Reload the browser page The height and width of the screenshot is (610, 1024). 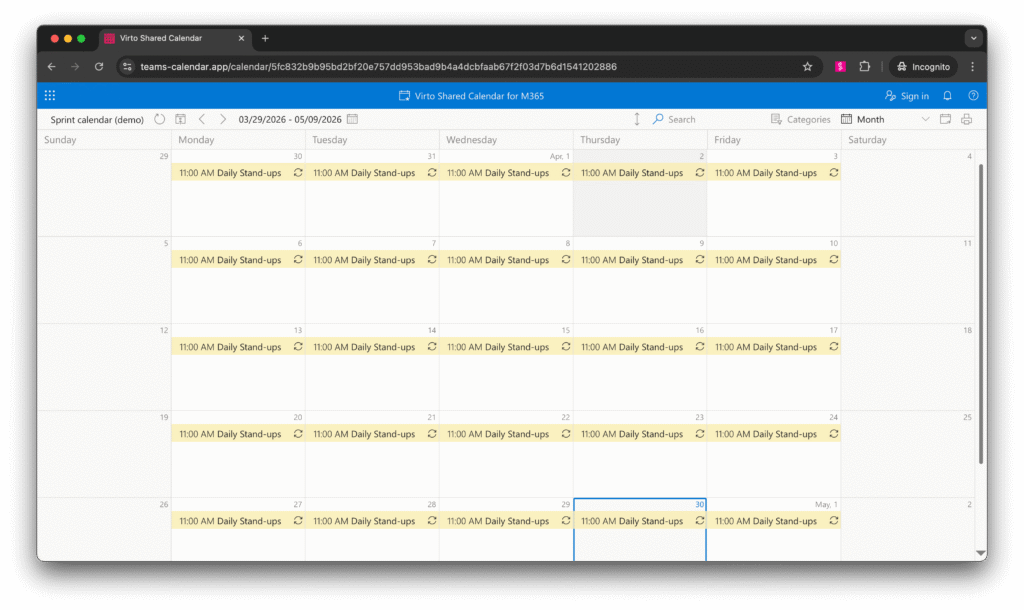click(x=99, y=67)
